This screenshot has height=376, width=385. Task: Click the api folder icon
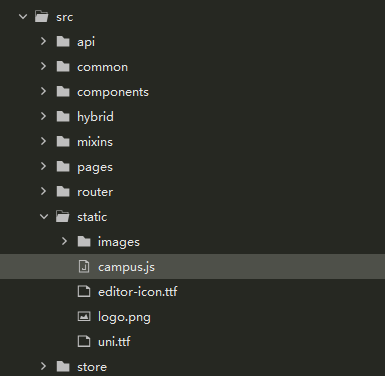(x=63, y=41)
